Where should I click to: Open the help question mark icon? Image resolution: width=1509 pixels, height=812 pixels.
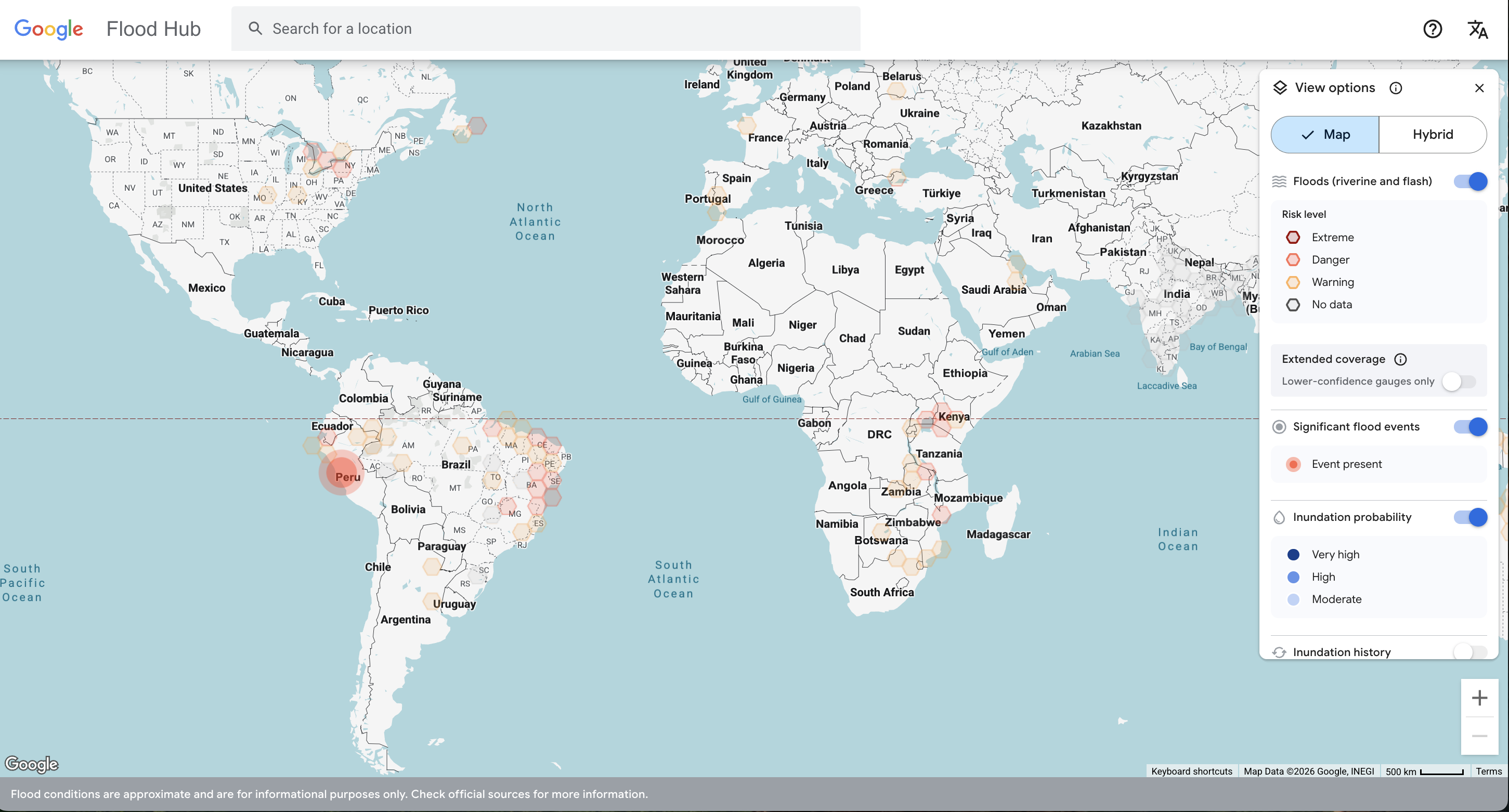[1432, 29]
